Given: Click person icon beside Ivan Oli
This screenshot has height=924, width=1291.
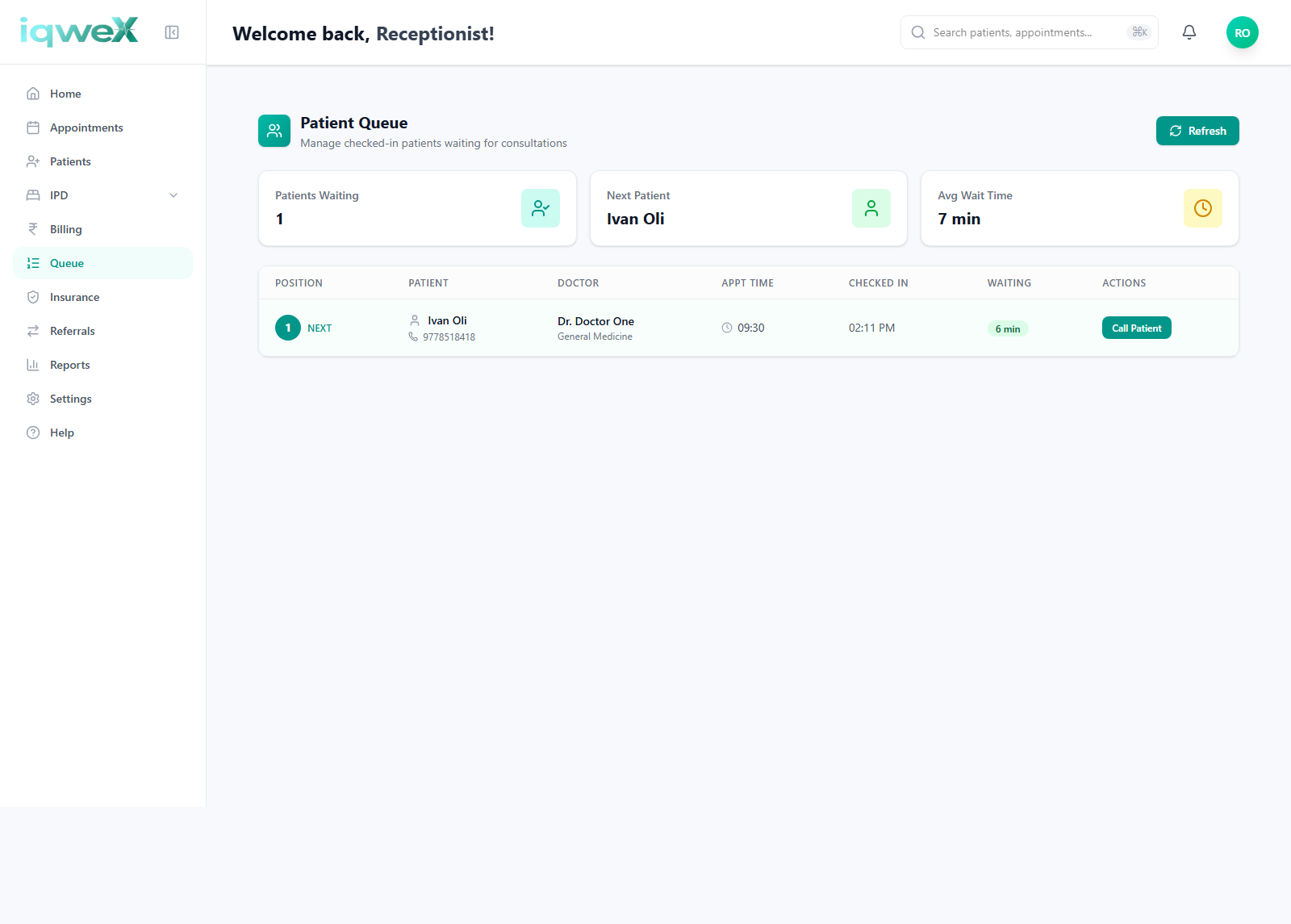Looking at the screenshot, I should pos(415,320).
